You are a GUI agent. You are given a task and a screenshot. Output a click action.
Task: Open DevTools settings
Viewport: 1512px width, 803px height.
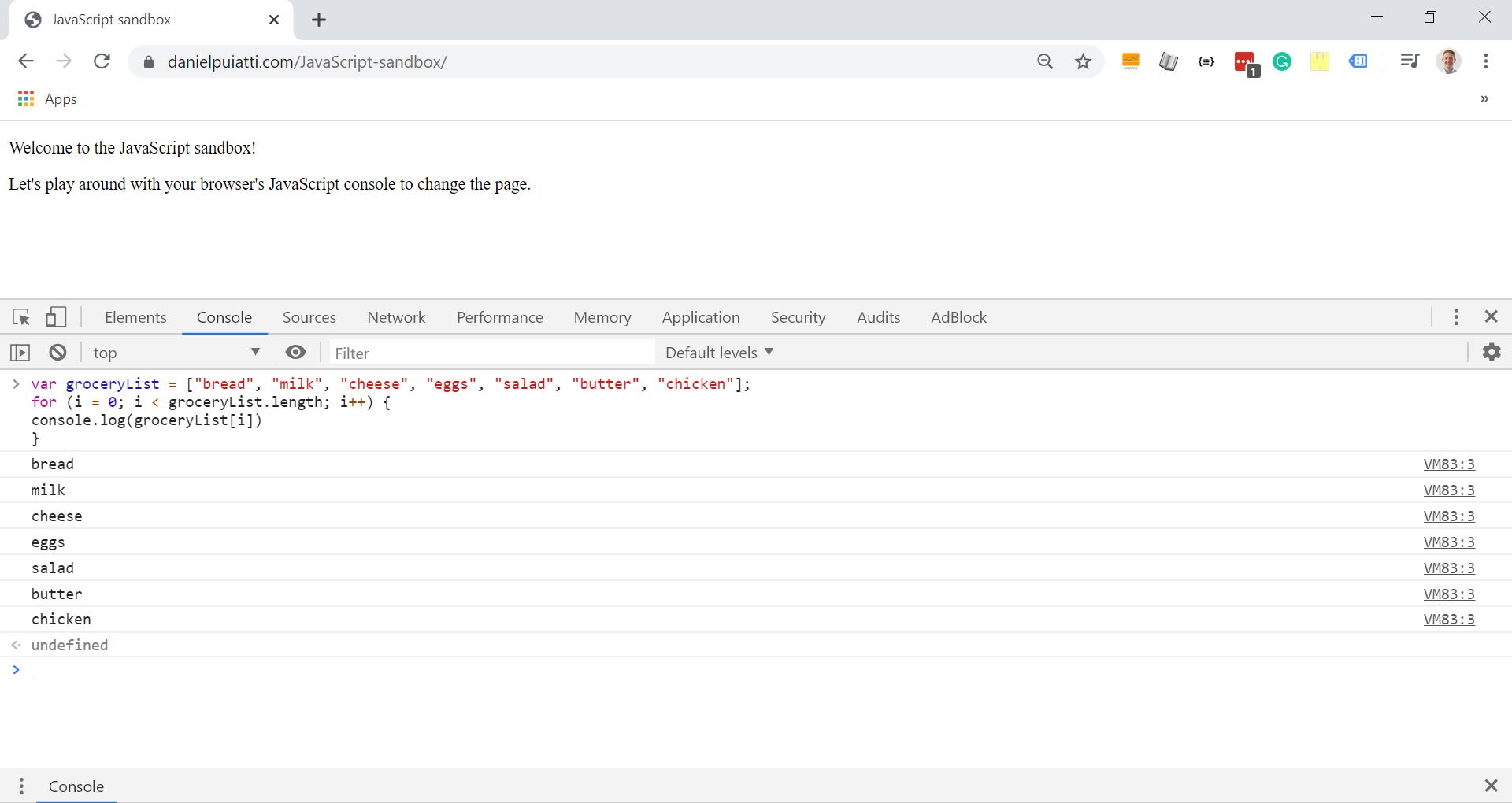pos(1491,352)
